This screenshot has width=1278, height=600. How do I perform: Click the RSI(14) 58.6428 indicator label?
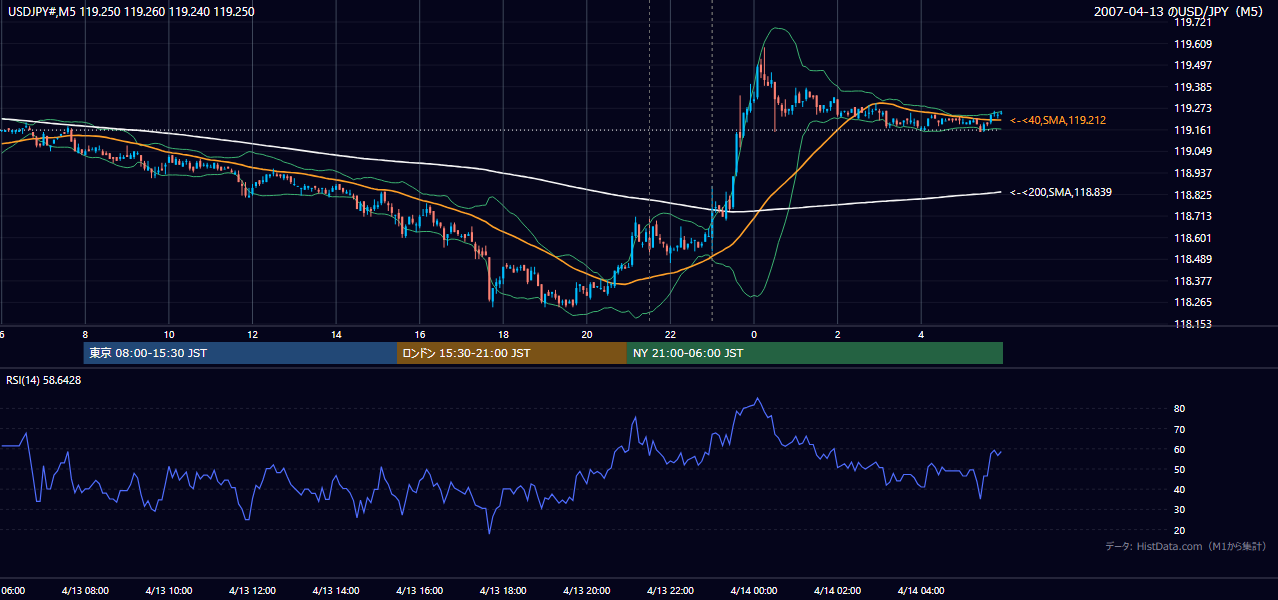point(44,380)
